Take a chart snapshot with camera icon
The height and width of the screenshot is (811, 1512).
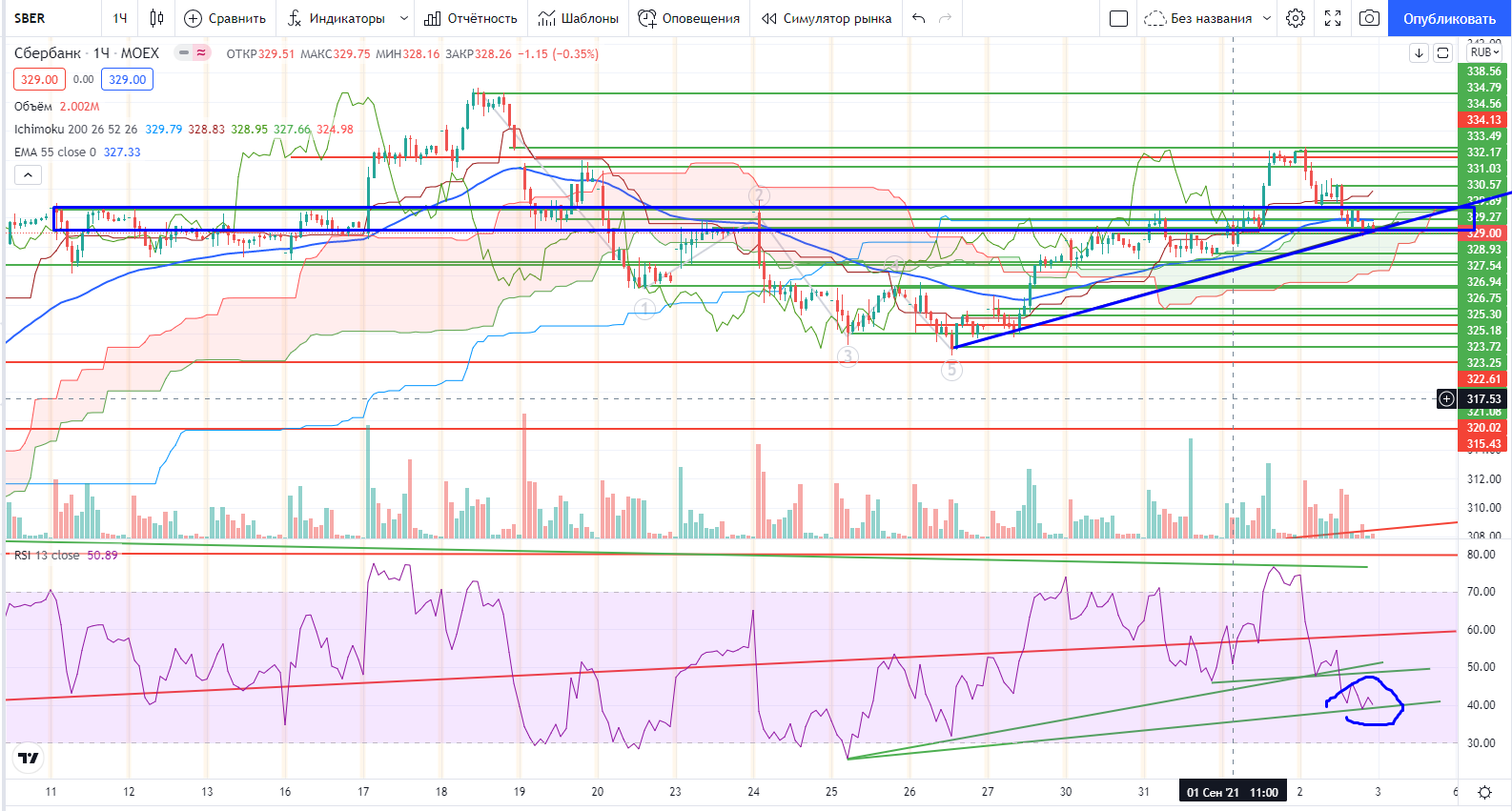click(x=1369, y=18)
